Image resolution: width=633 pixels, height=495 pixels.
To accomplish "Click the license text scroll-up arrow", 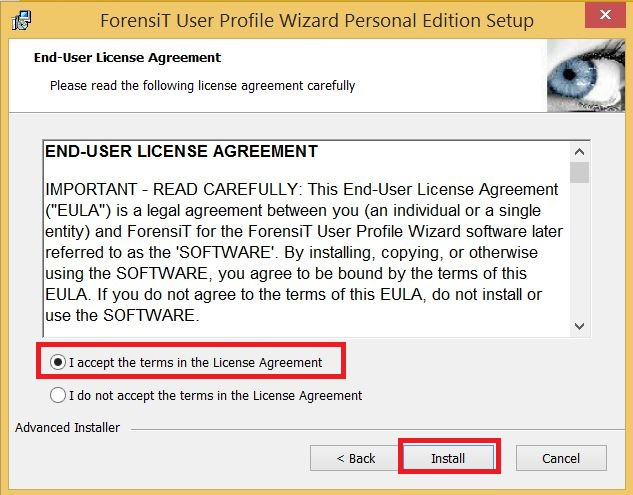I will click(579, 152).
